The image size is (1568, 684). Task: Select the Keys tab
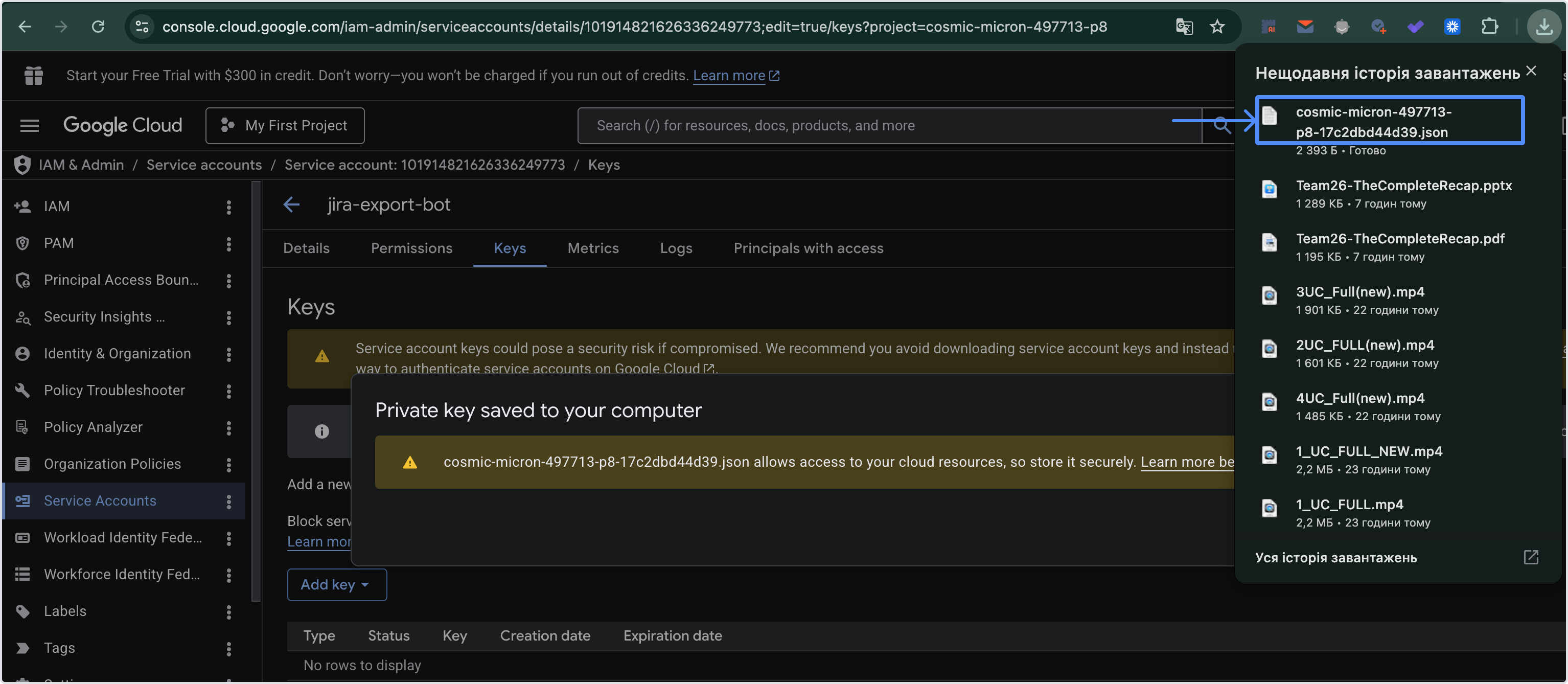coord(510,248)
